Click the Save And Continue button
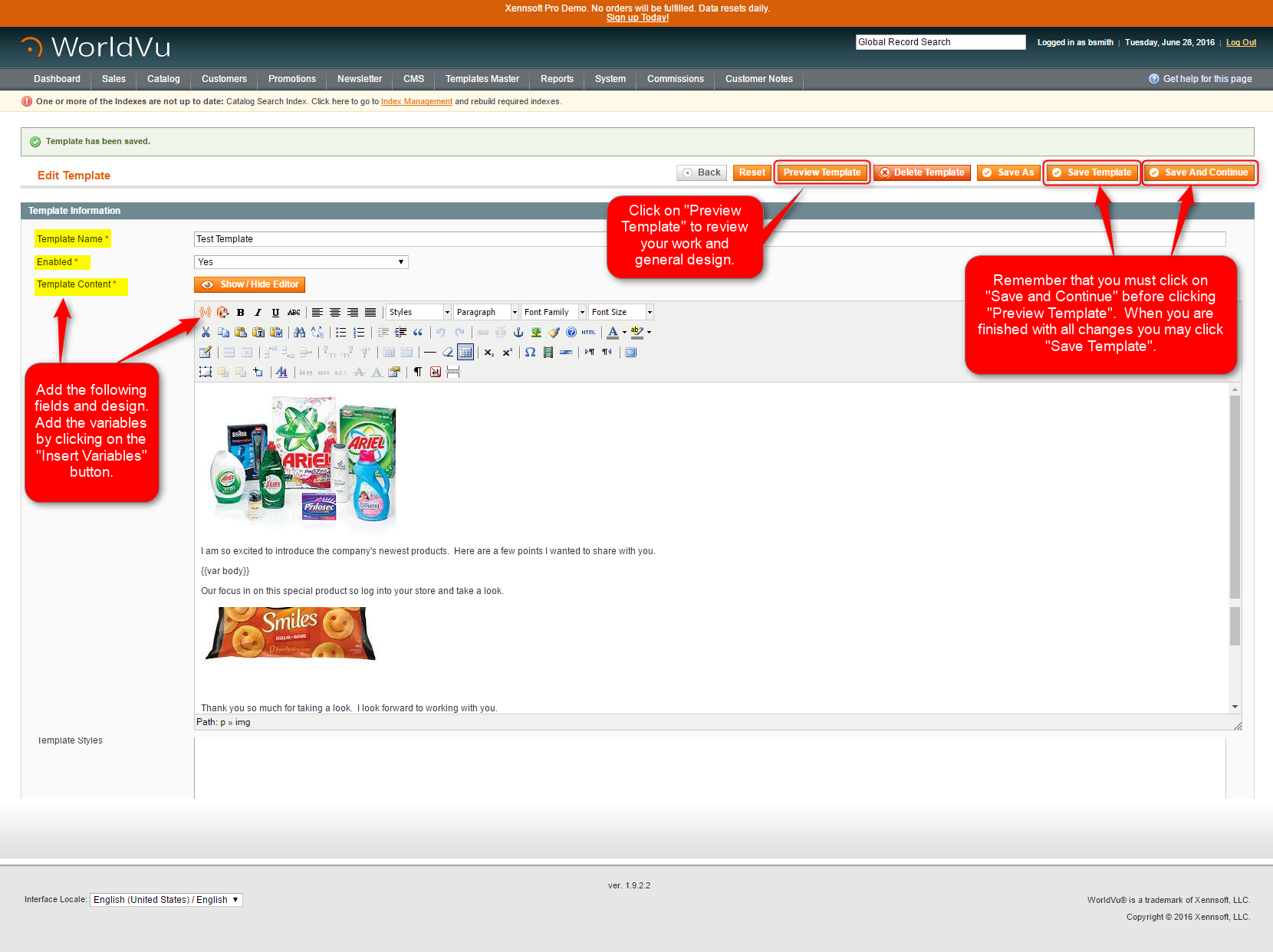 tap(1199, 172)
